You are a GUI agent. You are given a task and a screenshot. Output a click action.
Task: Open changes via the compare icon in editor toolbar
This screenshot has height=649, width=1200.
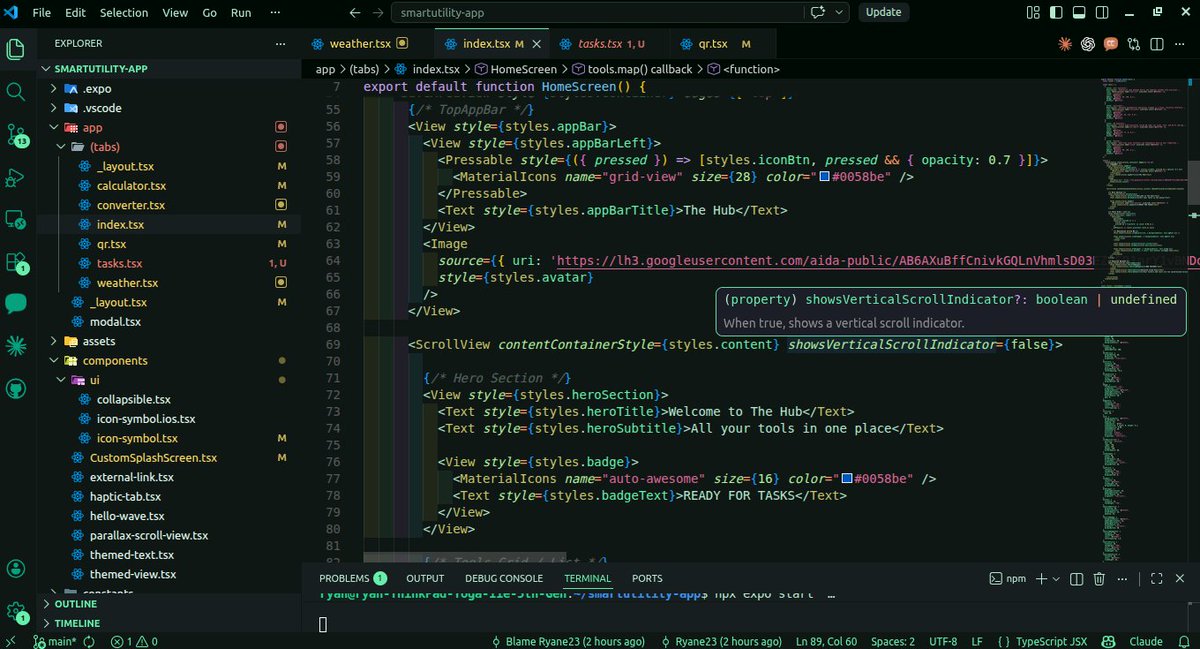(1133, 44)
